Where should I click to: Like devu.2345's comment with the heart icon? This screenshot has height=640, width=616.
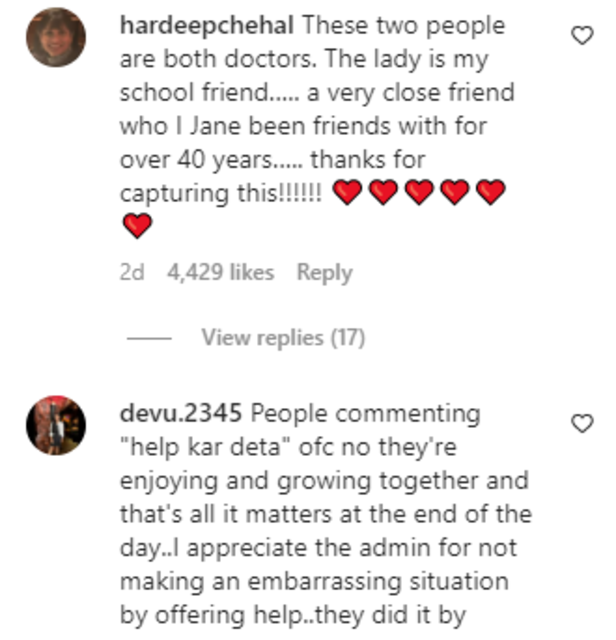point(582,423)
